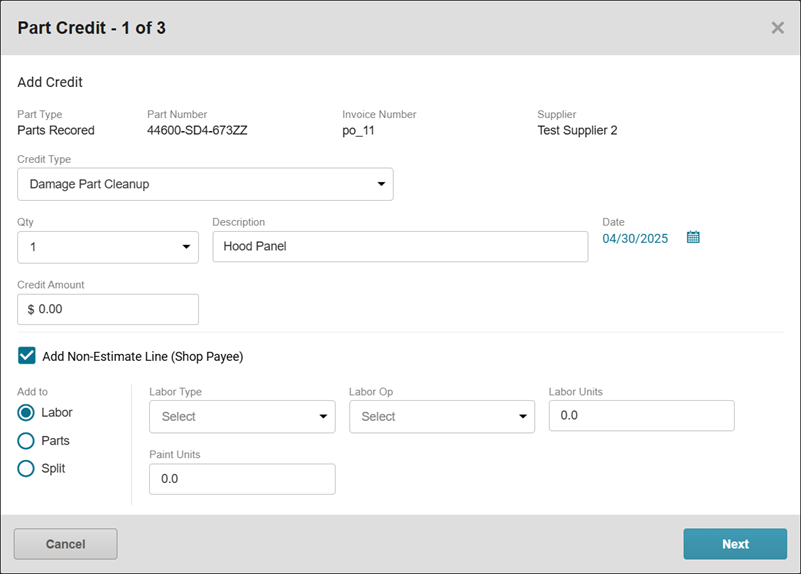Open the calendar date picker icon
This screenshot has width=801, height=574.
pyautogui.click(x=693, y=237)
